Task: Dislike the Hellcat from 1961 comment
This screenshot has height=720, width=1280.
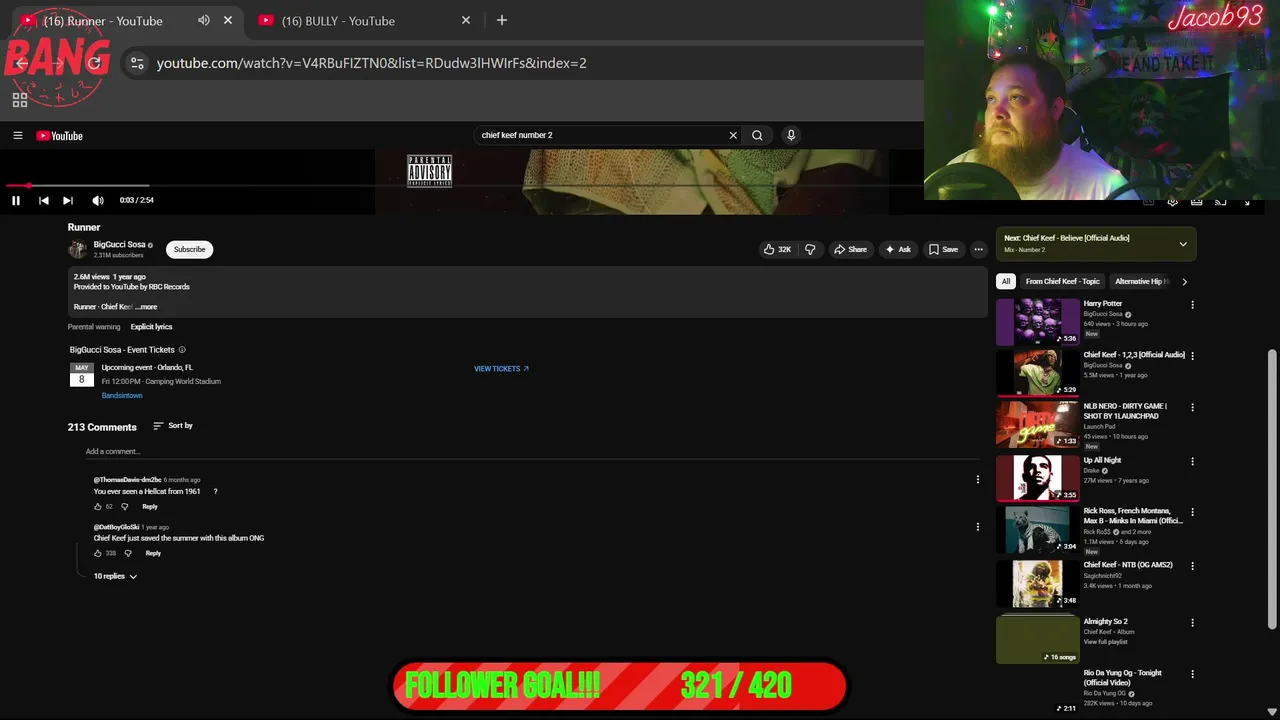Action: pyautogui.click(x=124, y=507)
